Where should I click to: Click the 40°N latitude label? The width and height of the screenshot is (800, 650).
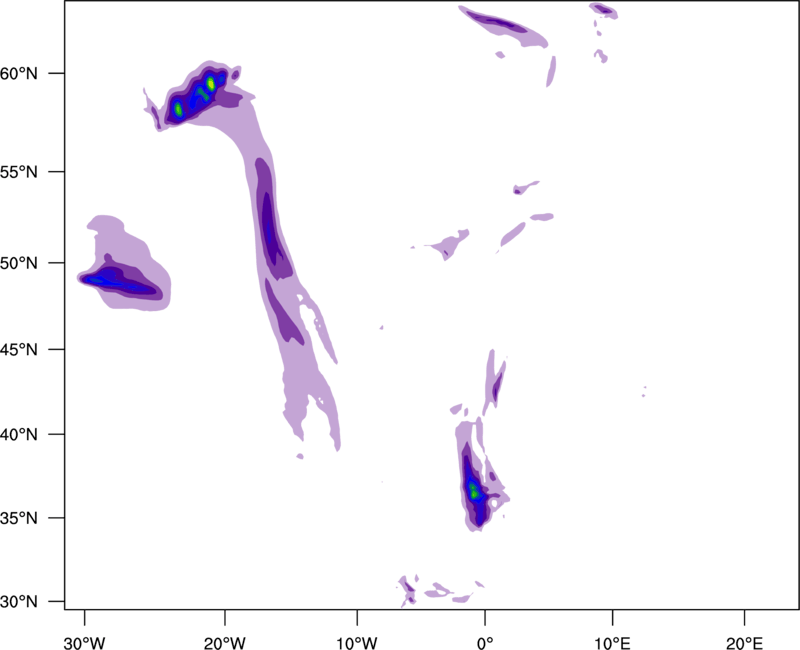pyautogui.click(x=19, y=435)
